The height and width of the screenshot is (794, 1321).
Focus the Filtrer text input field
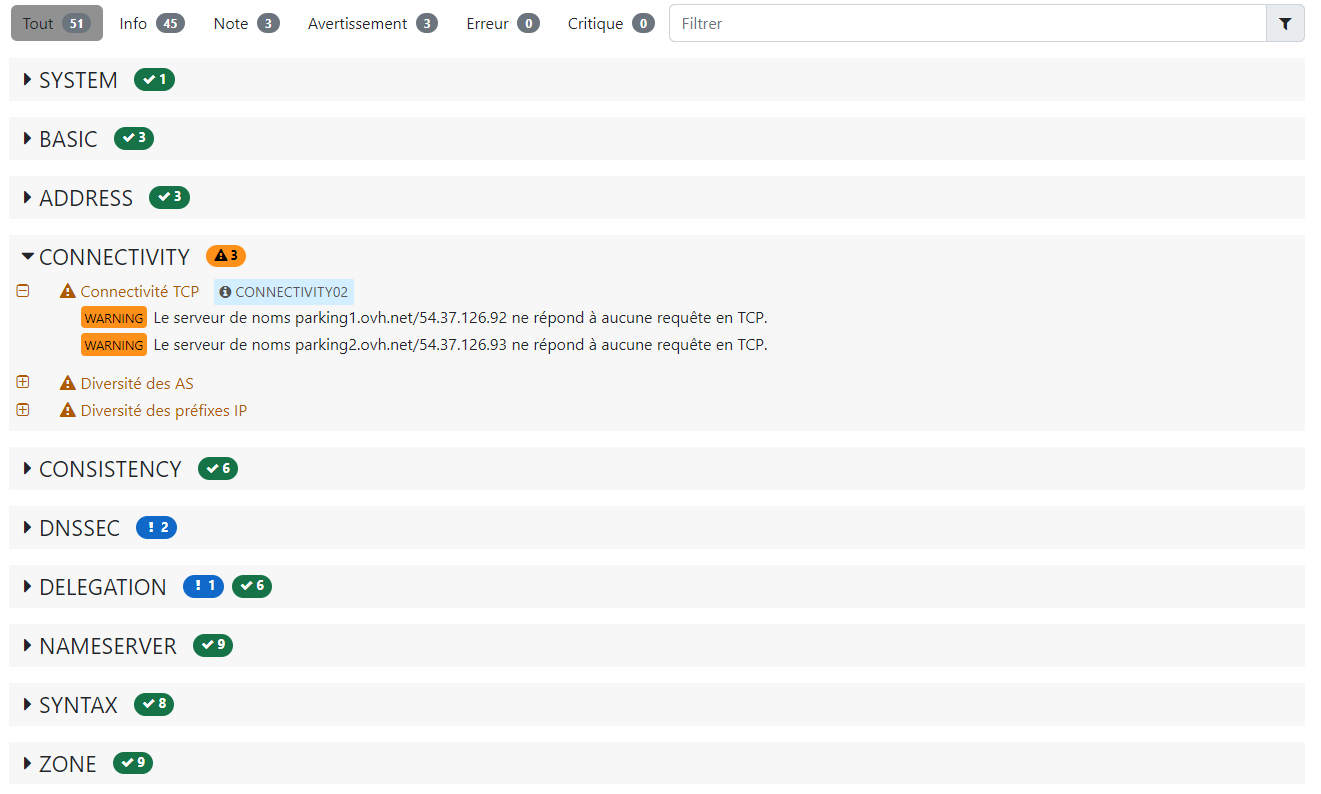pos(966,23)
